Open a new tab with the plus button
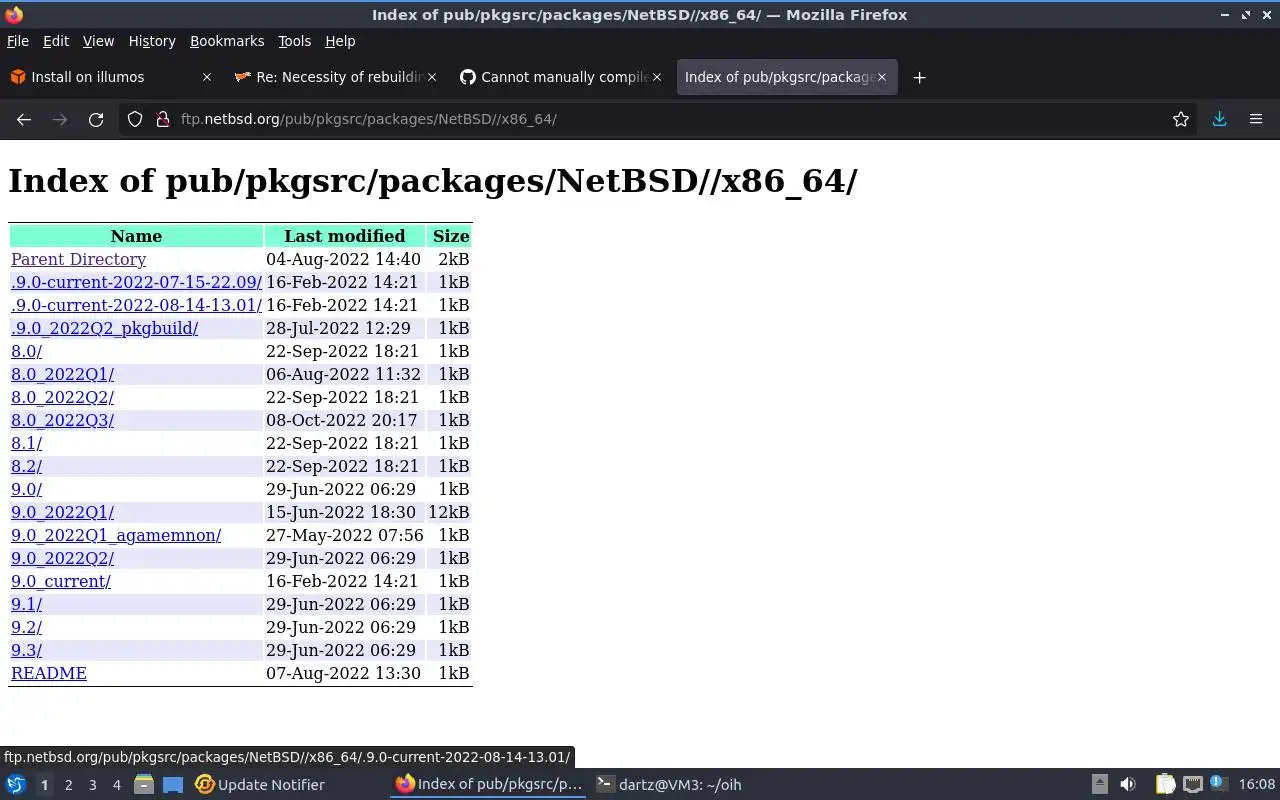This screenshot has height=800, width=1280. (919, 77)
